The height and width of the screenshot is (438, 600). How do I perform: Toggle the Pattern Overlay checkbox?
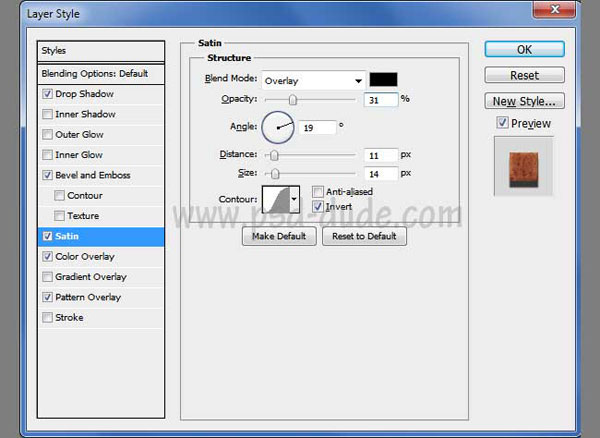[x=47, y=297]
